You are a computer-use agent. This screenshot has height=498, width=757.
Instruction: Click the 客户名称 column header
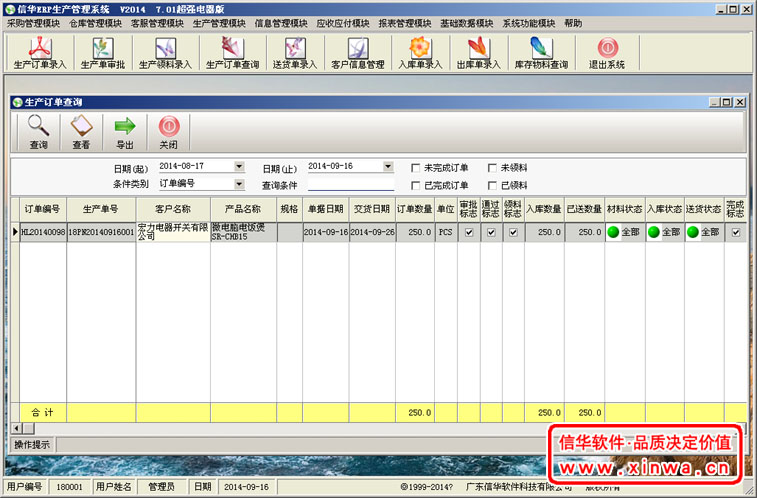coord(173,209)
